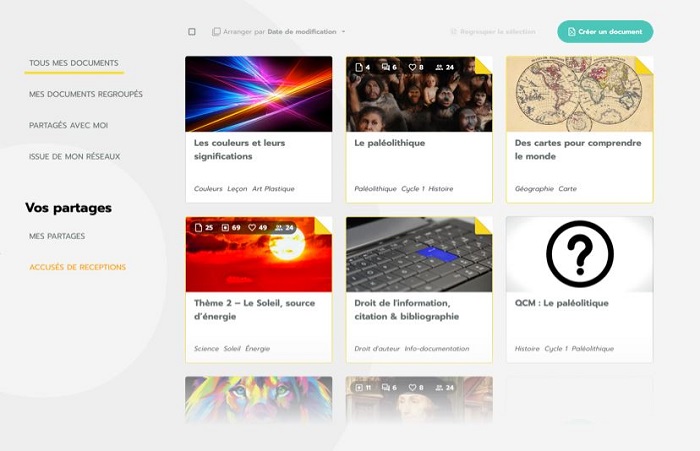Open the 'Arranger par Date de modification' dropdown
Screen dimensions: 700x451
(279, 32)
